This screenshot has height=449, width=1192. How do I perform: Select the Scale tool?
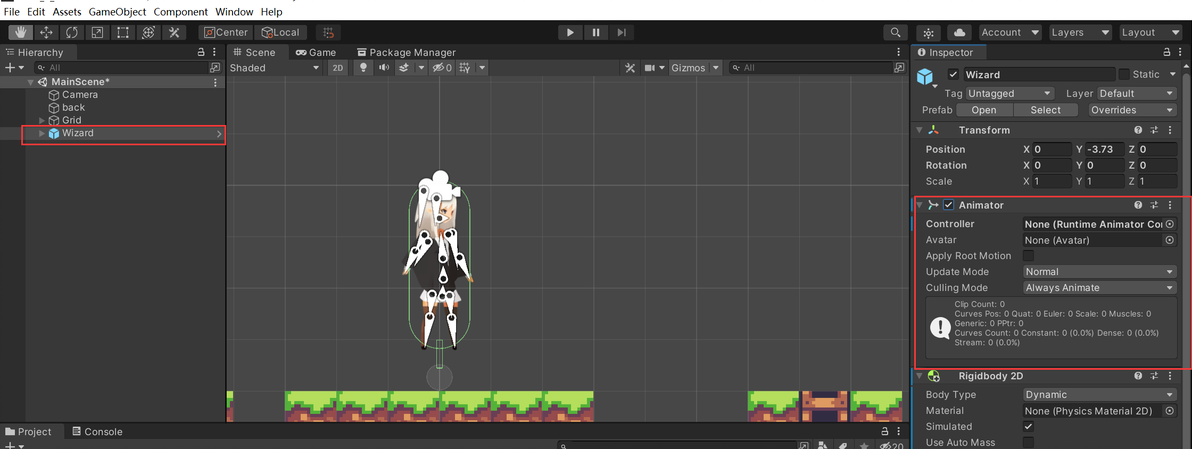point(97,32)
